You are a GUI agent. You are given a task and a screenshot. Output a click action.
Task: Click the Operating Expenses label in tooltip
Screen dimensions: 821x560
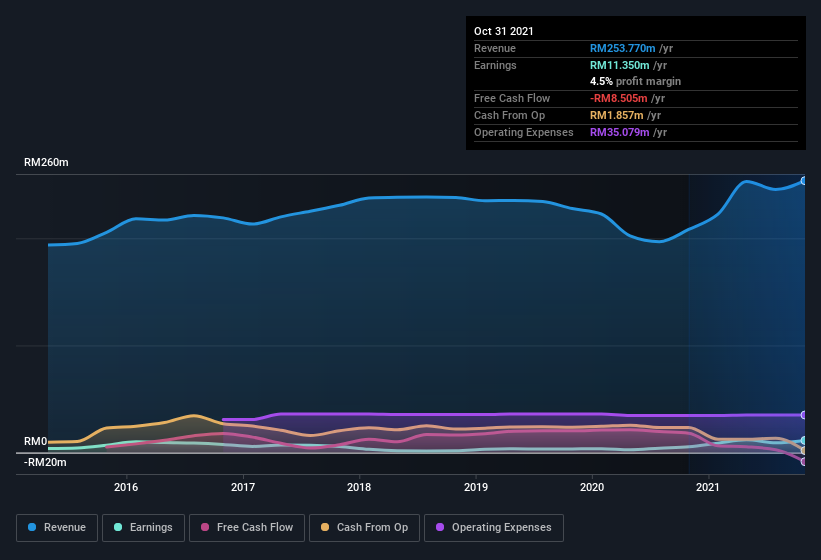tap(524, 132)
